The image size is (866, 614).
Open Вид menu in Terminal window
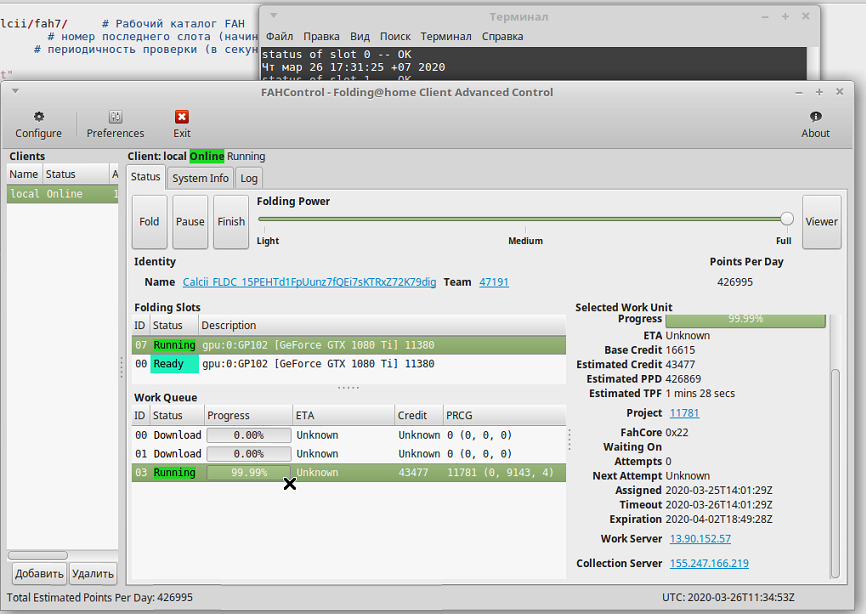pyautogui.click(x=360, y=36)
